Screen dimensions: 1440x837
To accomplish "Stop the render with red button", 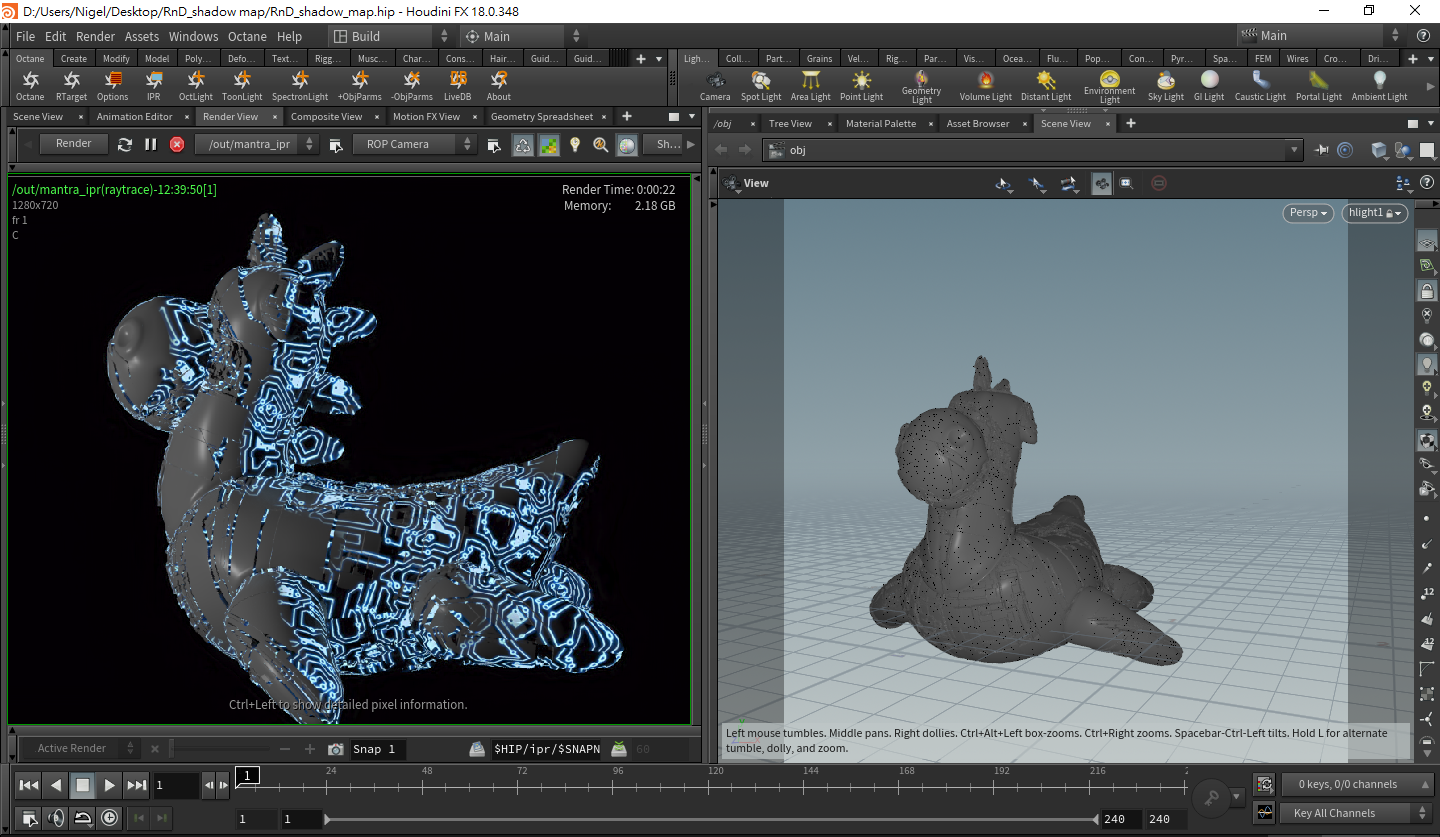I will (177, 144).
